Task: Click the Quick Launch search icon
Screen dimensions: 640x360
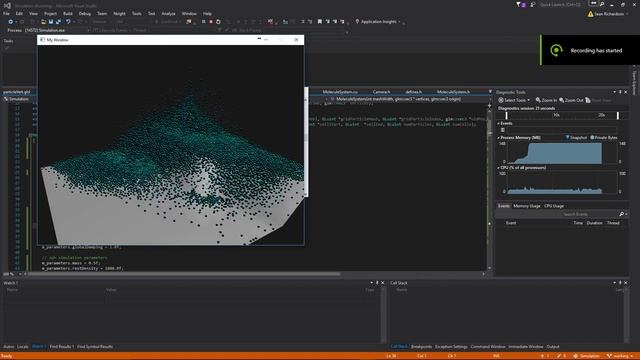Action: tap(602, 4)
